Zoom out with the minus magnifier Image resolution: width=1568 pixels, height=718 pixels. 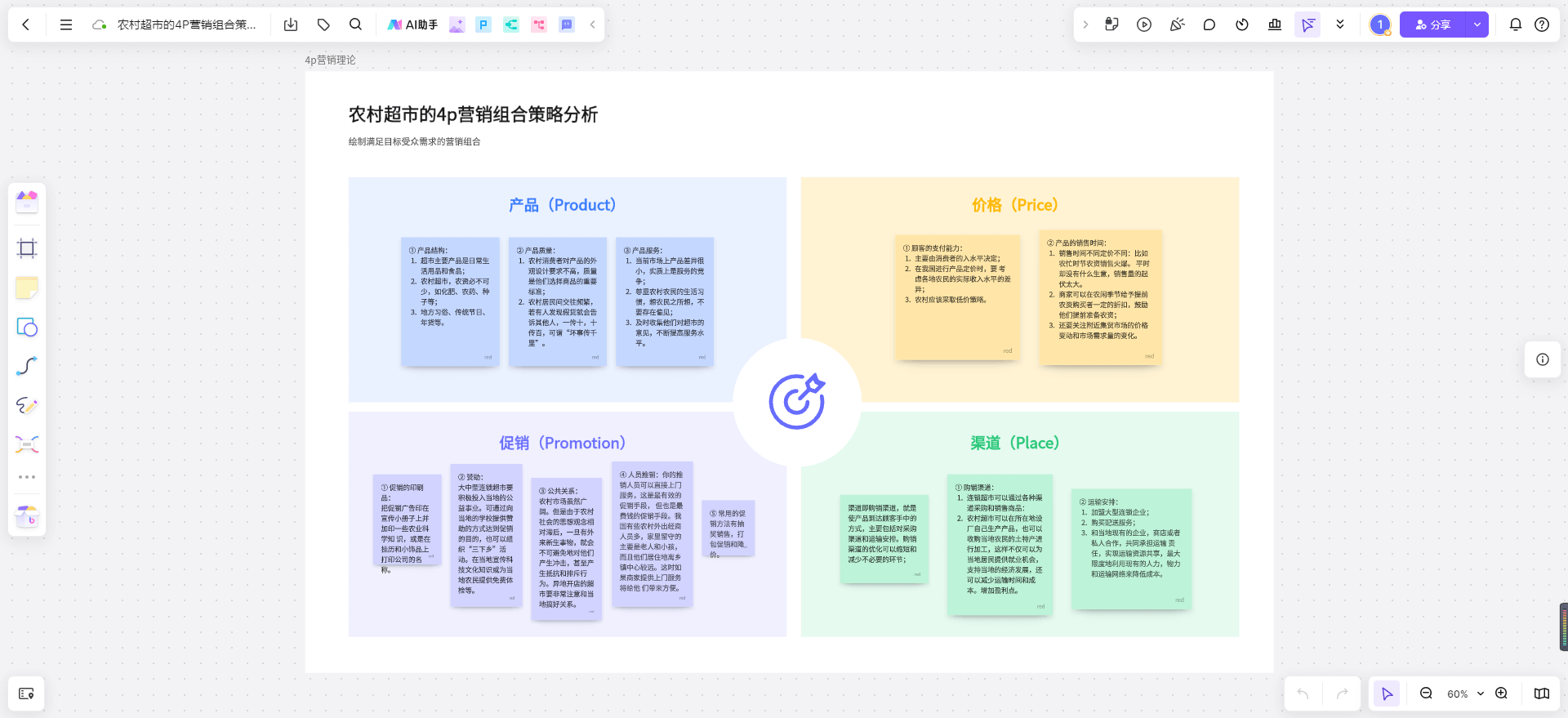pos(1426,693)
